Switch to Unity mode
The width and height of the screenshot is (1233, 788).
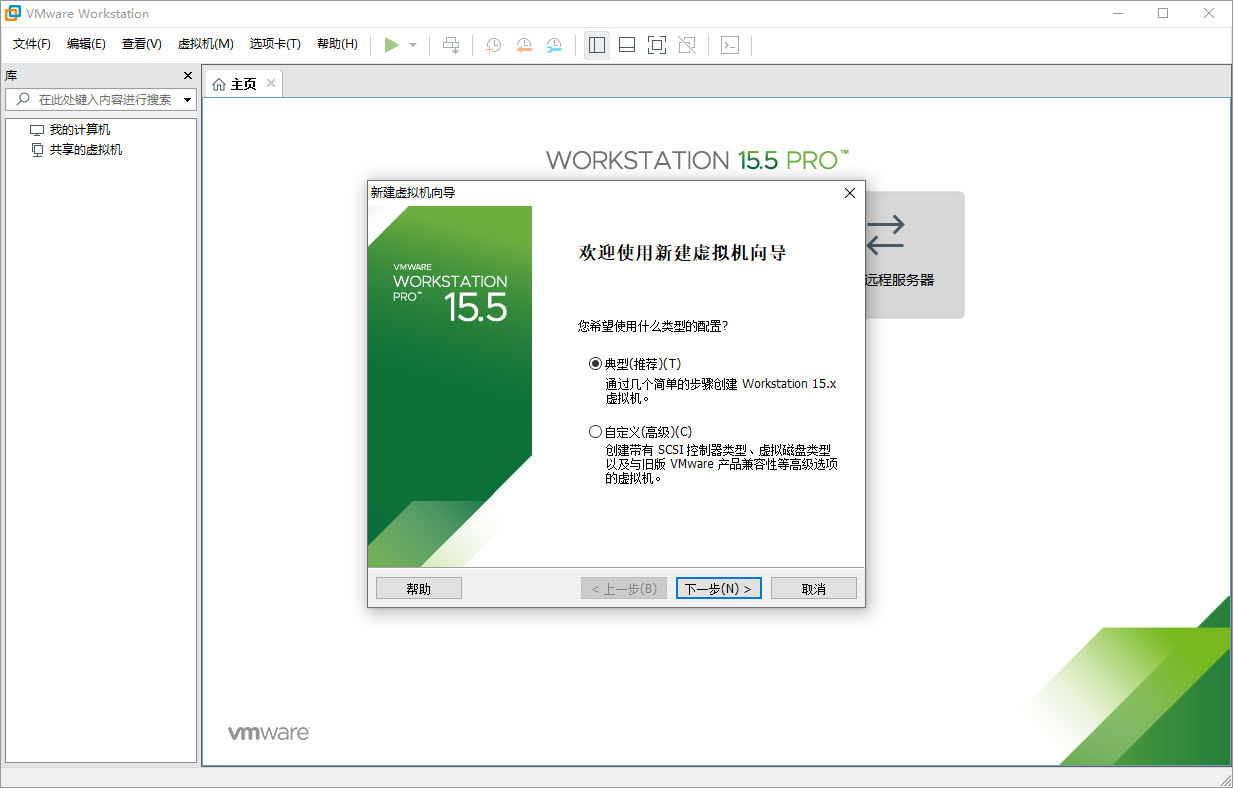[x=686, y=44]
